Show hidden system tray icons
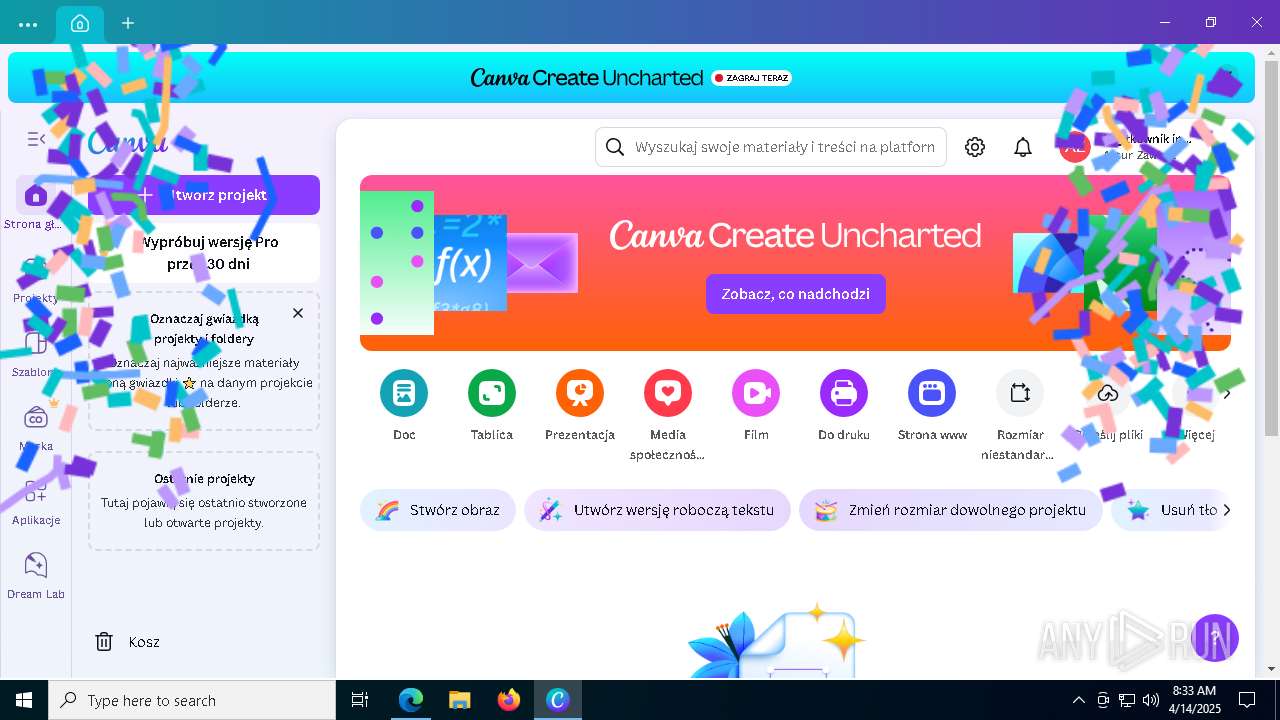1280x720 pixels. click(x=1078, y=700)
